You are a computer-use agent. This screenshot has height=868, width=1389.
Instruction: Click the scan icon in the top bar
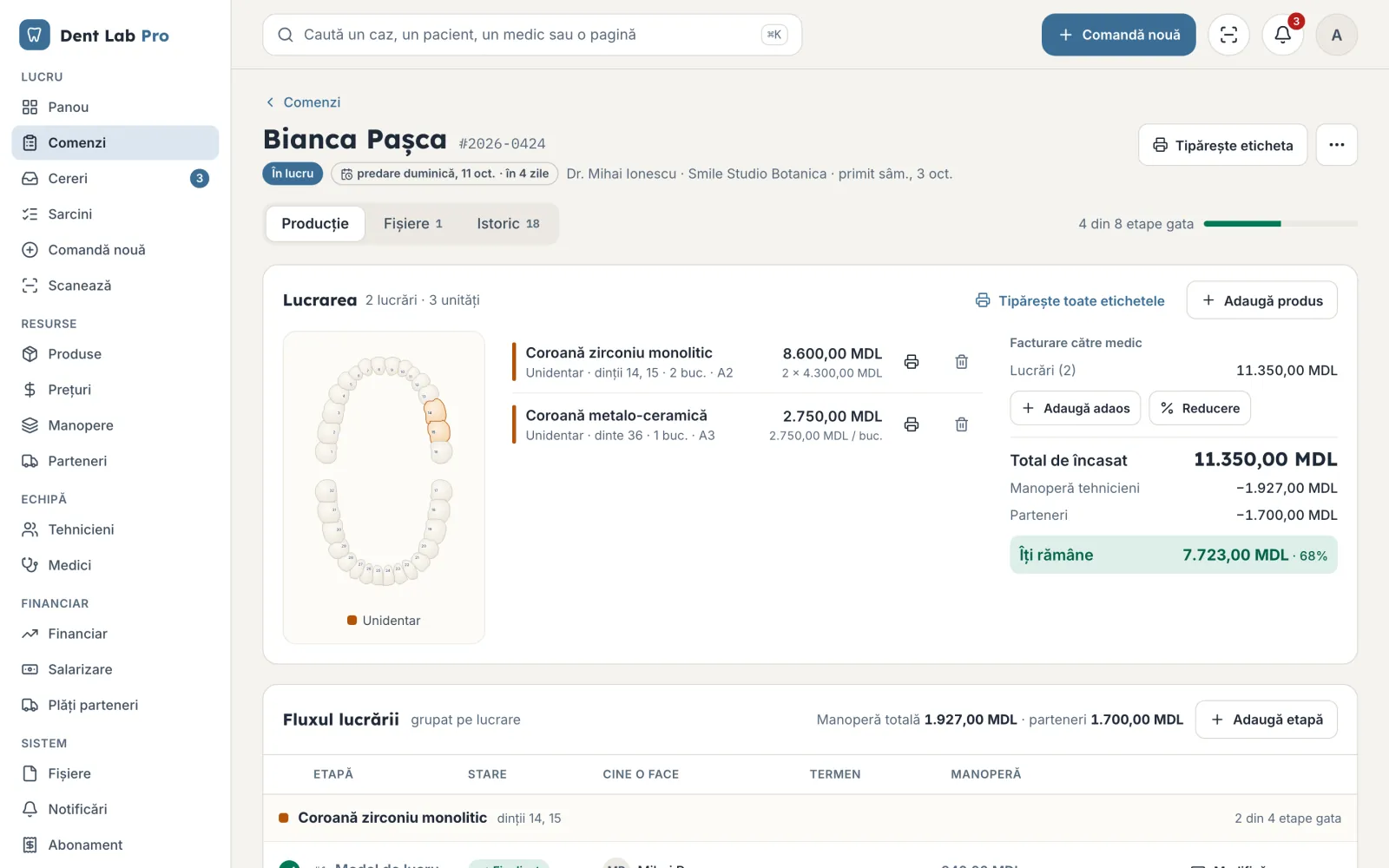point(1228,35)
